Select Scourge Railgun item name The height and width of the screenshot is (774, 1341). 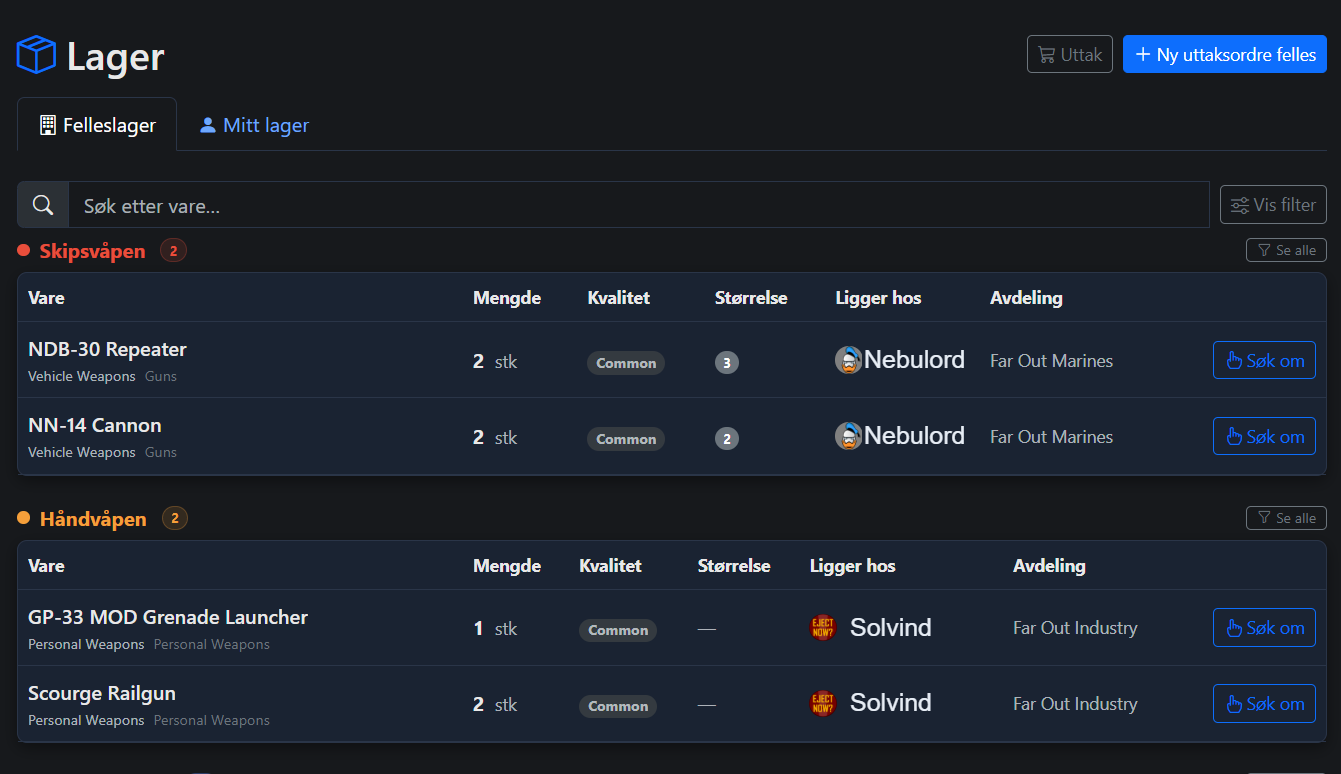[102, 693]
